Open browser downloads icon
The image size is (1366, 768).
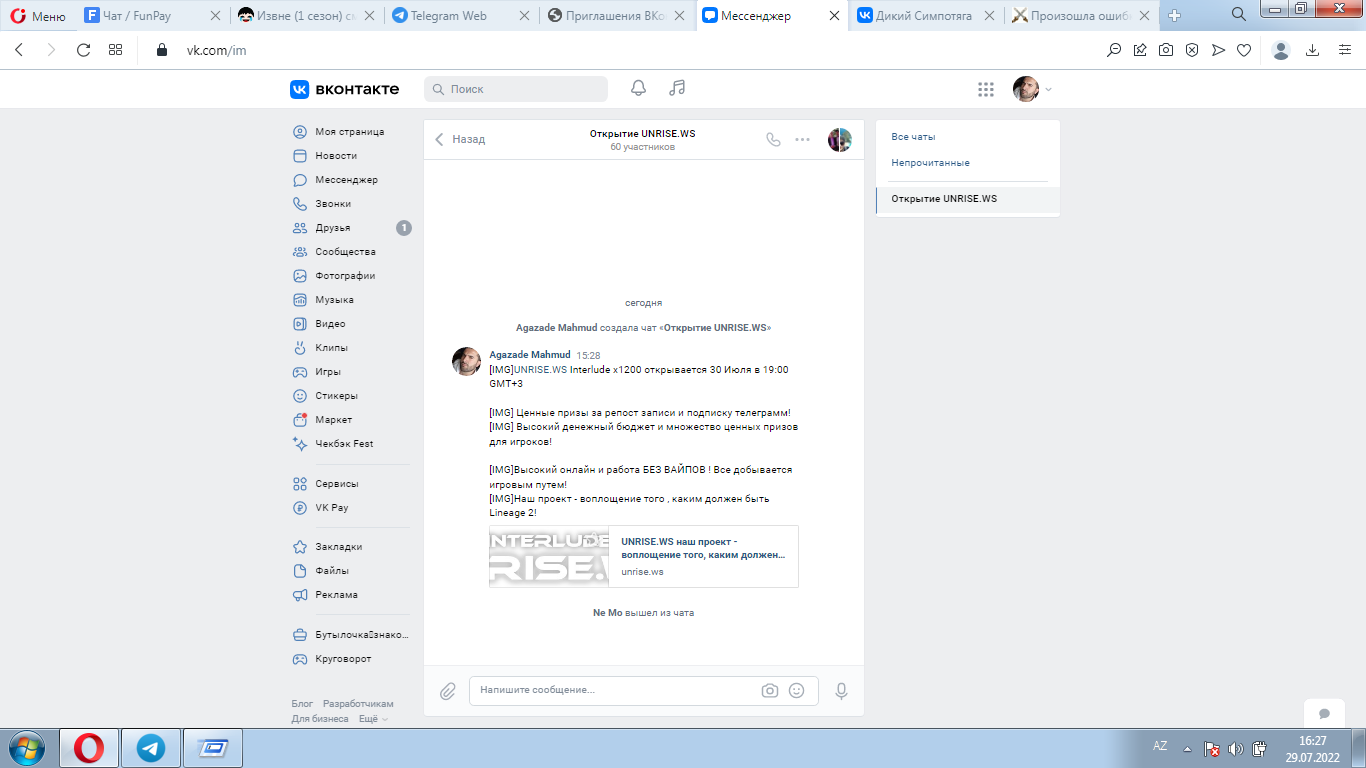[x=1313, y=50]
